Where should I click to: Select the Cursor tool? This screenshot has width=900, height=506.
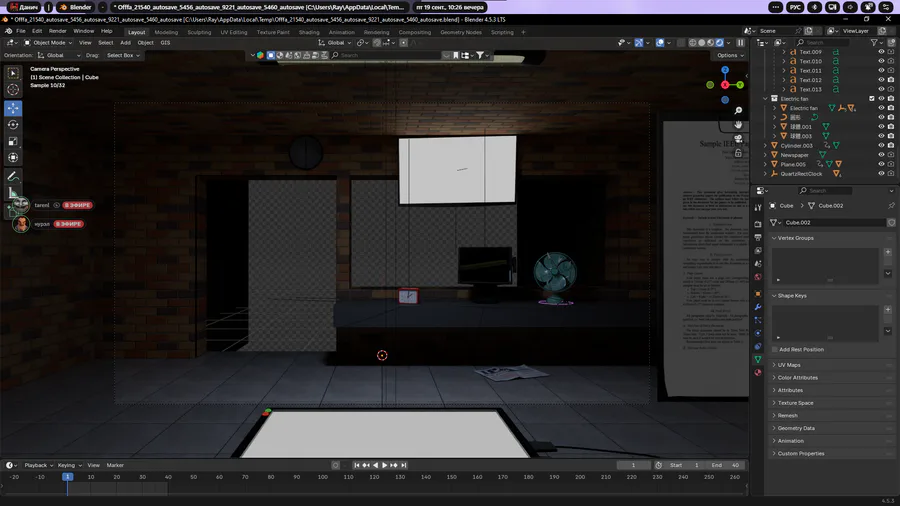pos(13,89)
